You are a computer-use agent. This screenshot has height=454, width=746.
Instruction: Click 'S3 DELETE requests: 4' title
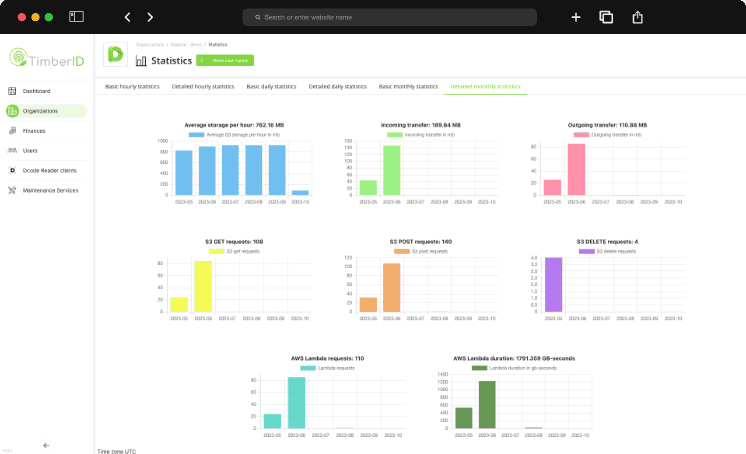tap(607, 242)
